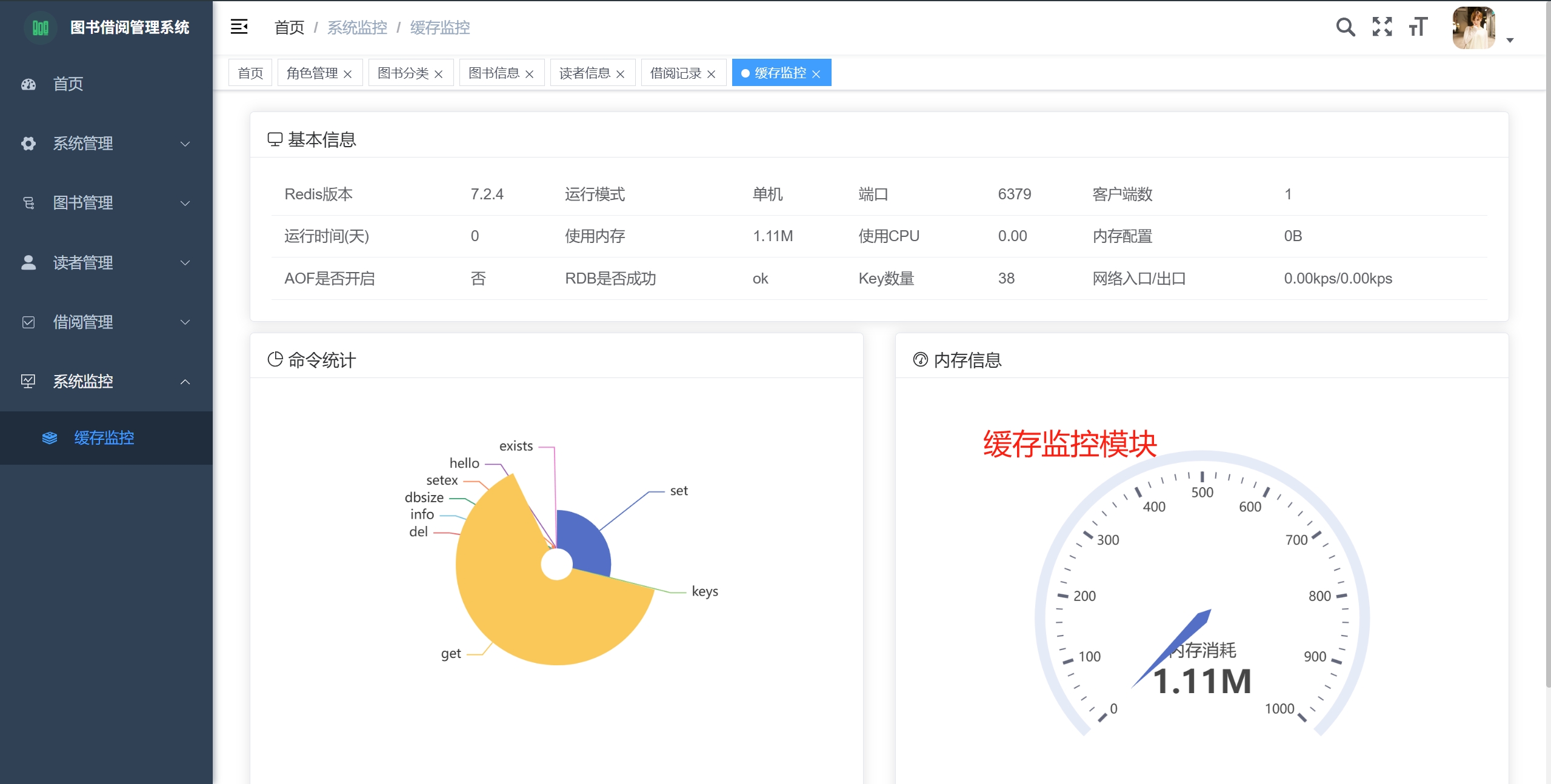This screenshot has height=784, width=1551.
Task: Open the user avatar dropdown
Action: click(1475, 27)
